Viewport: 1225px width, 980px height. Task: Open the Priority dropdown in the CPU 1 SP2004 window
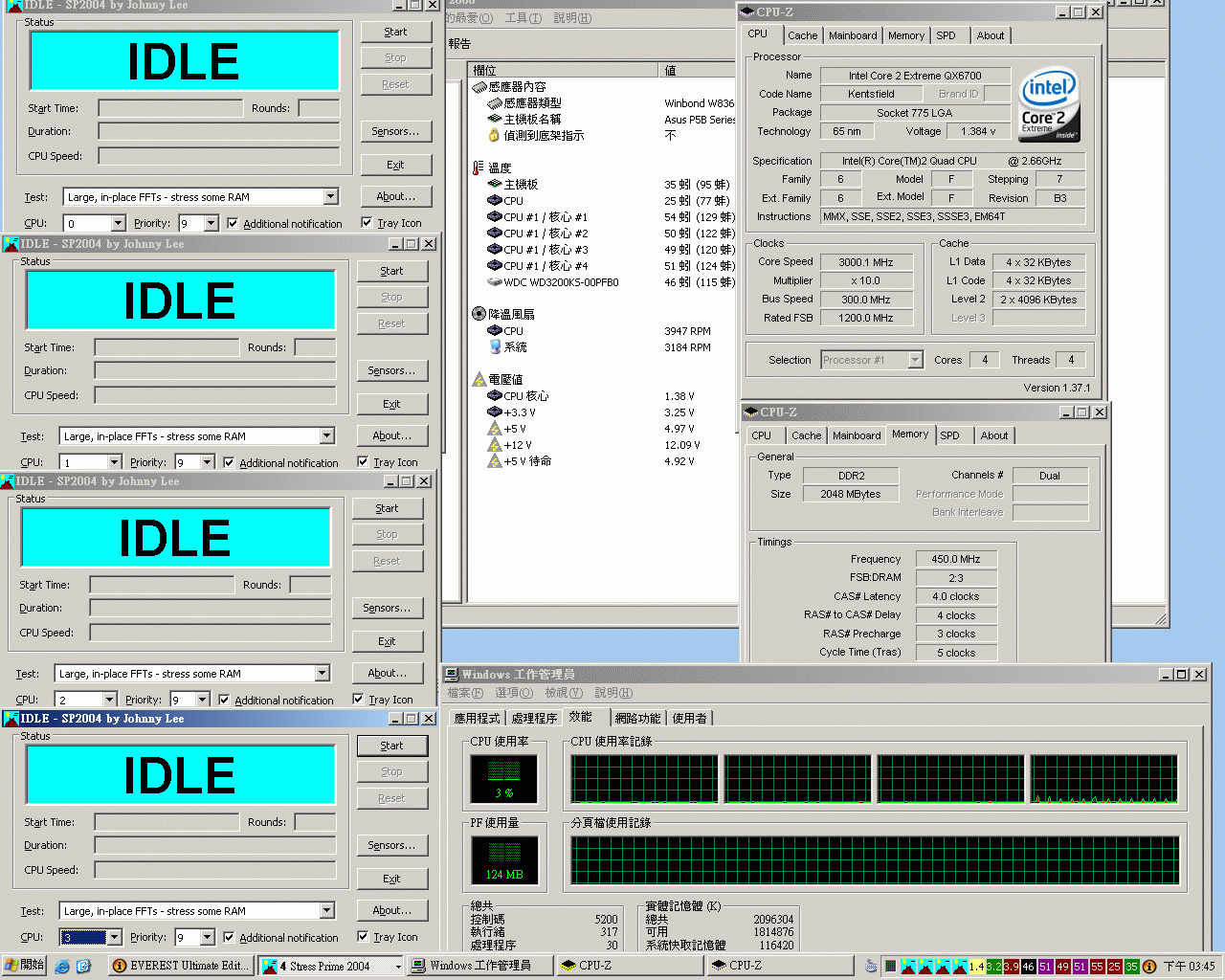tap(208, 462)
